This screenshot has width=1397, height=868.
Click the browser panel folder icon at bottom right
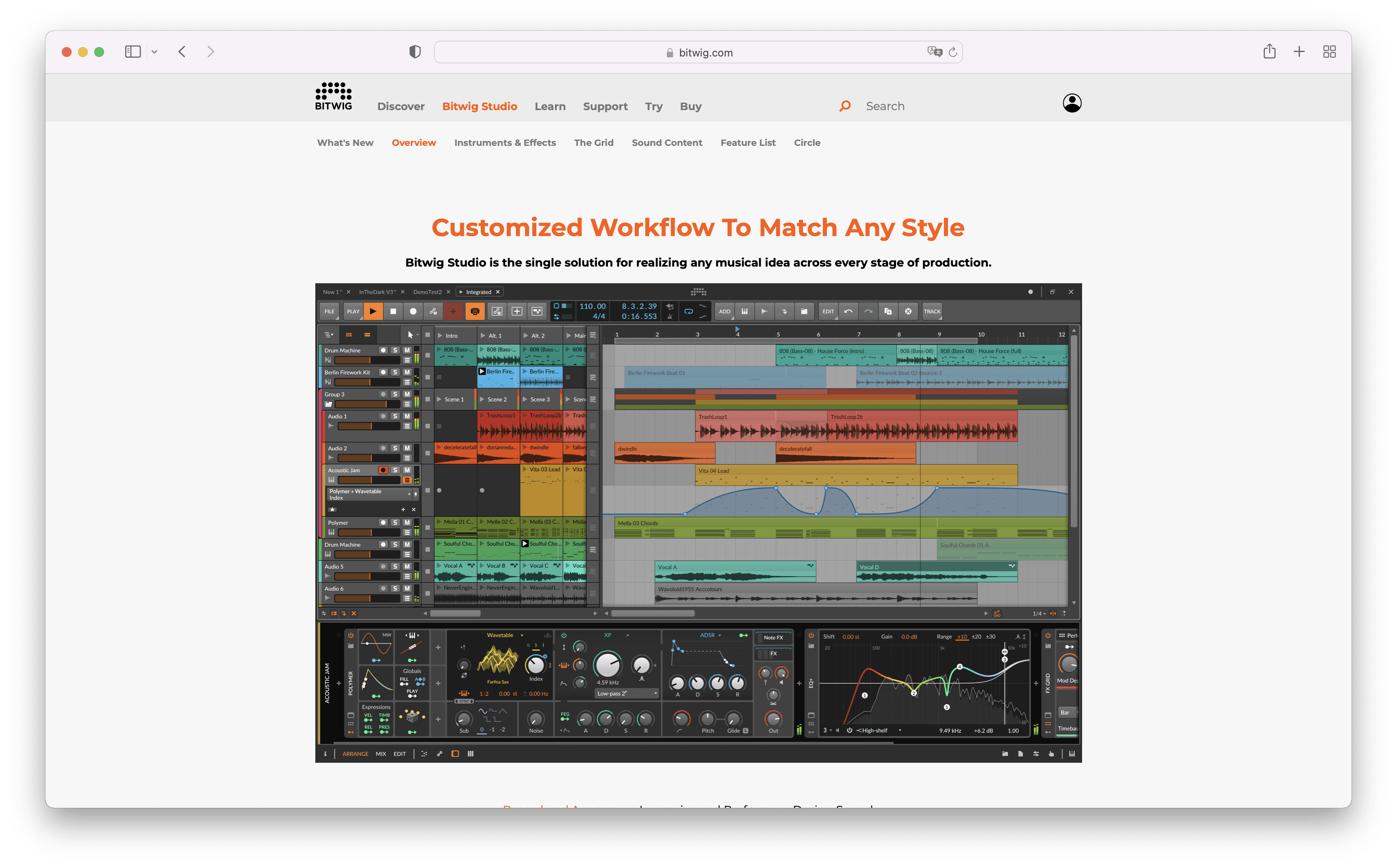pyautogui.click(x=1005, y=754)
